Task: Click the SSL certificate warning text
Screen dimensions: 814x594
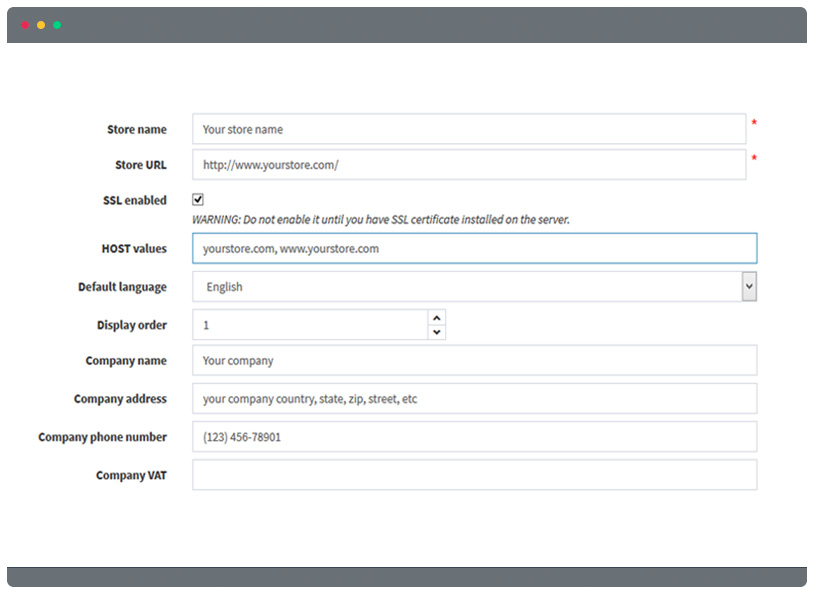Action: click(x=381, y=220)
